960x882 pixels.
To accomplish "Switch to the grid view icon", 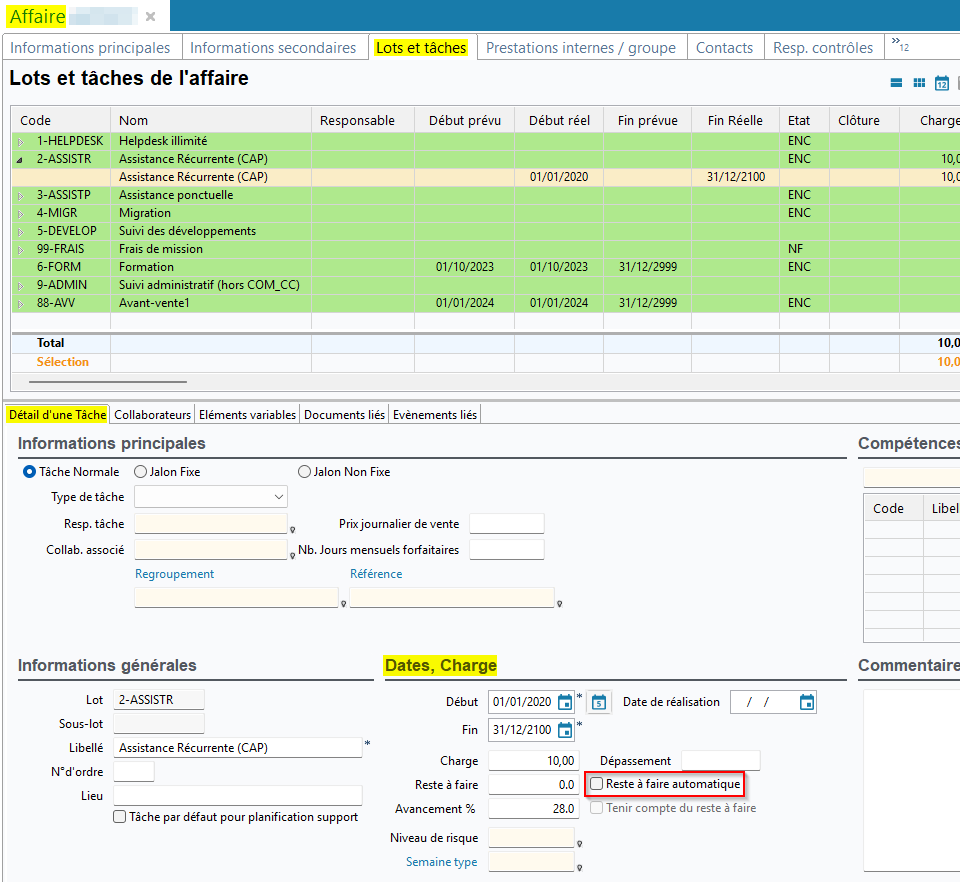I will click(x=919, y=83).
